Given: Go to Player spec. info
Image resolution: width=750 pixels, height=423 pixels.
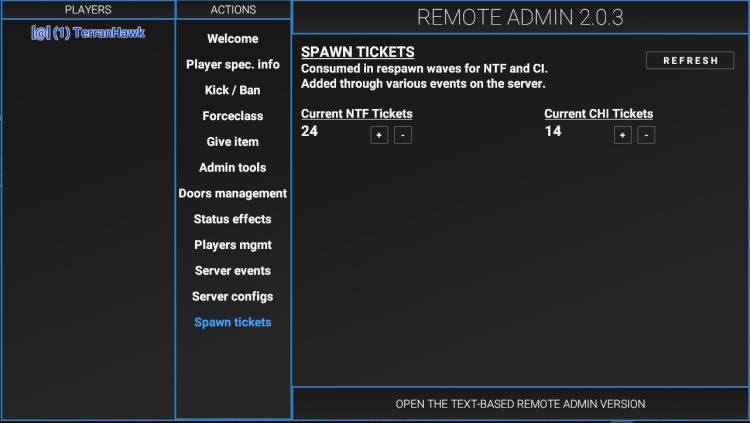Looking at the screenshot, I should click(x=233, y=65).
